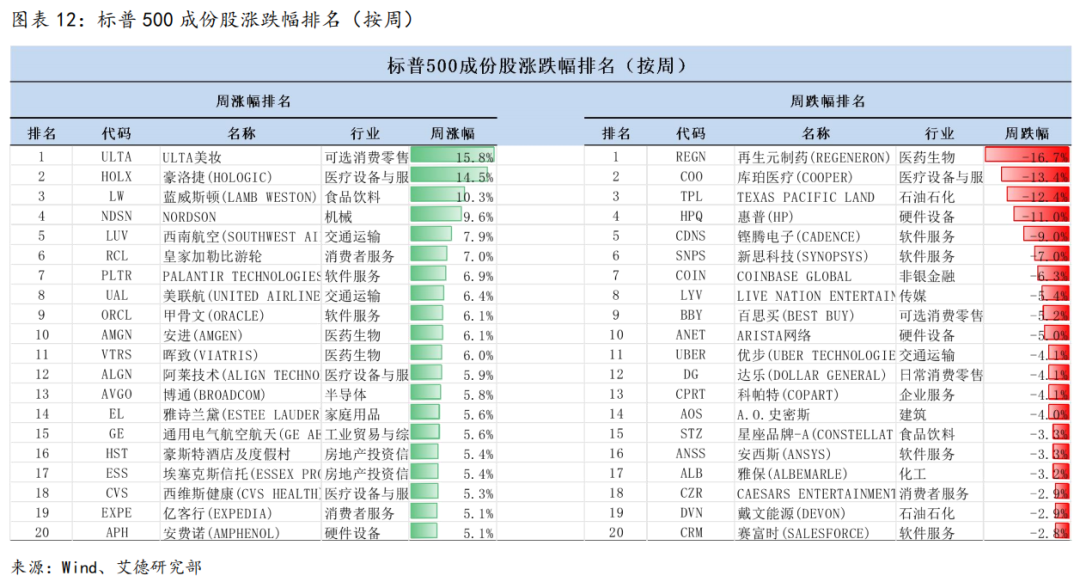Viewport: 1080px width, 588px height.
Task: Click 甲骨文(ORACLE) name cell
Action: click(x=214, y=315)
